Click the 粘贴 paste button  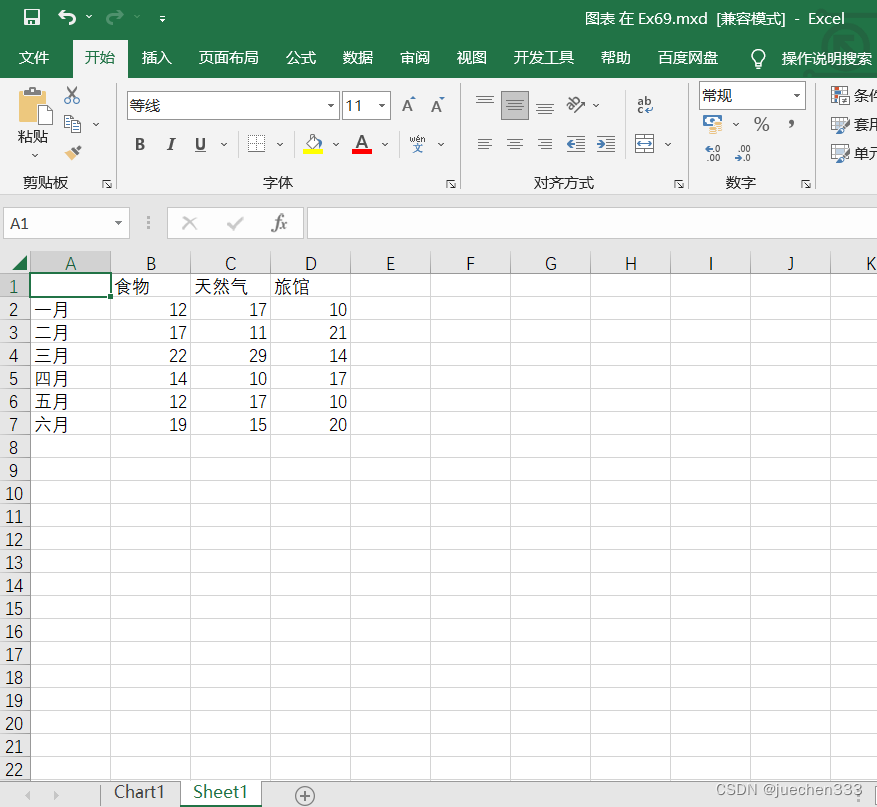[33, 120]
